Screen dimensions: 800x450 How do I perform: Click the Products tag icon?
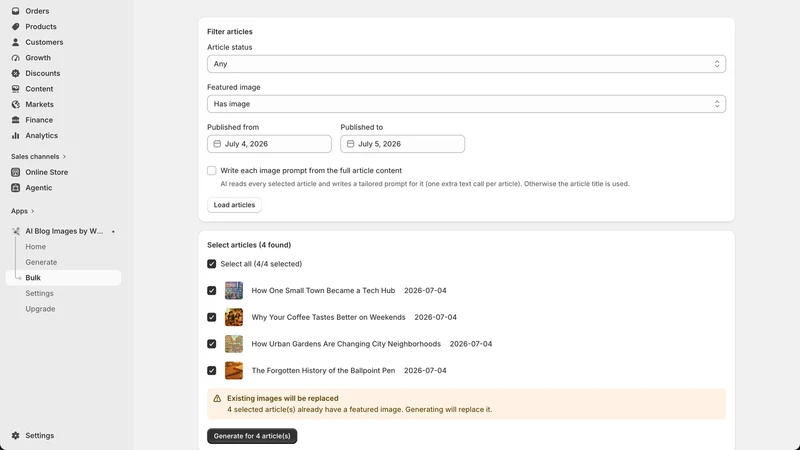[x=15, y=27]
